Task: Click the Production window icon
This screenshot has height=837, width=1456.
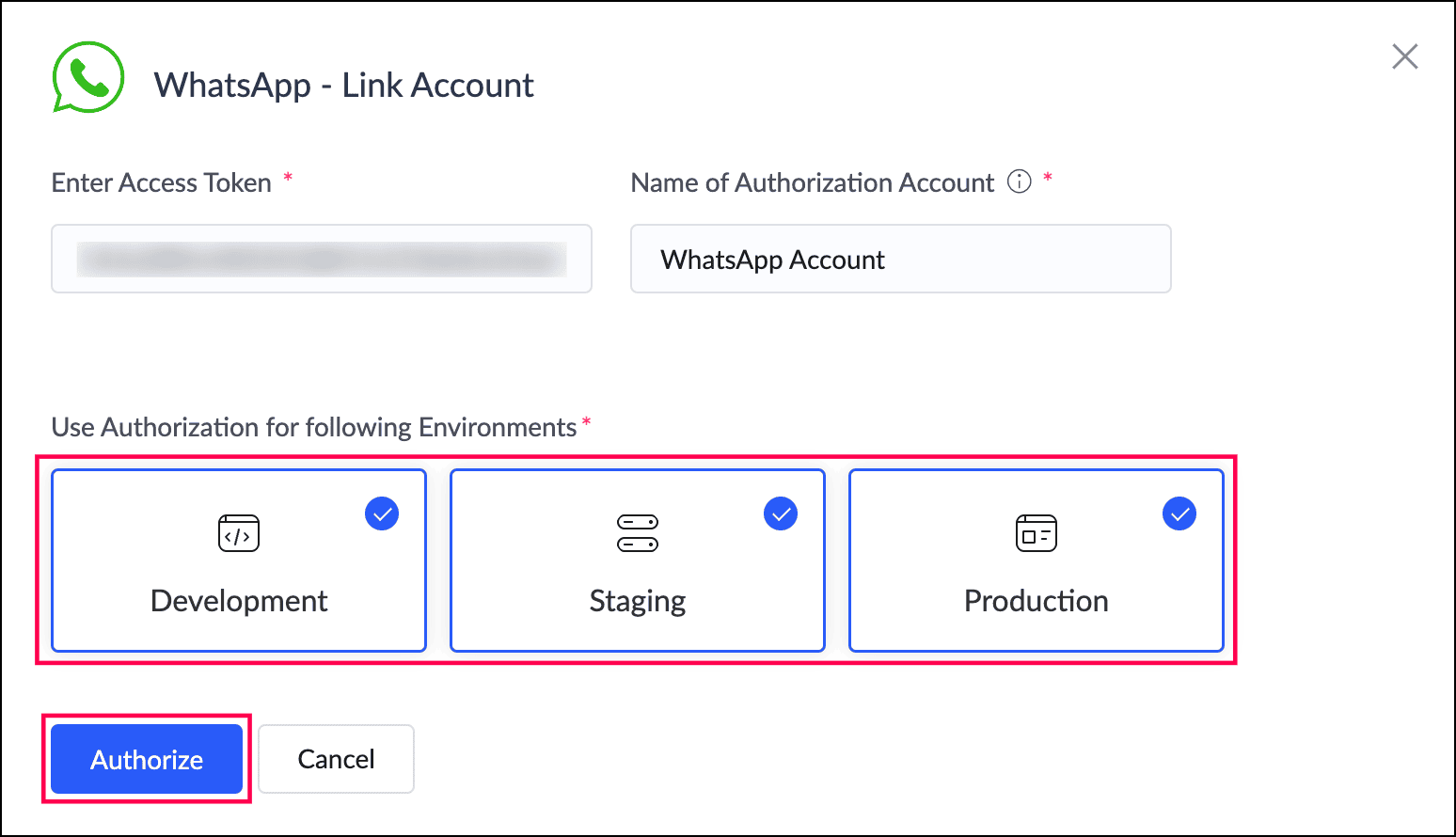Action: tap(1037, 533)
